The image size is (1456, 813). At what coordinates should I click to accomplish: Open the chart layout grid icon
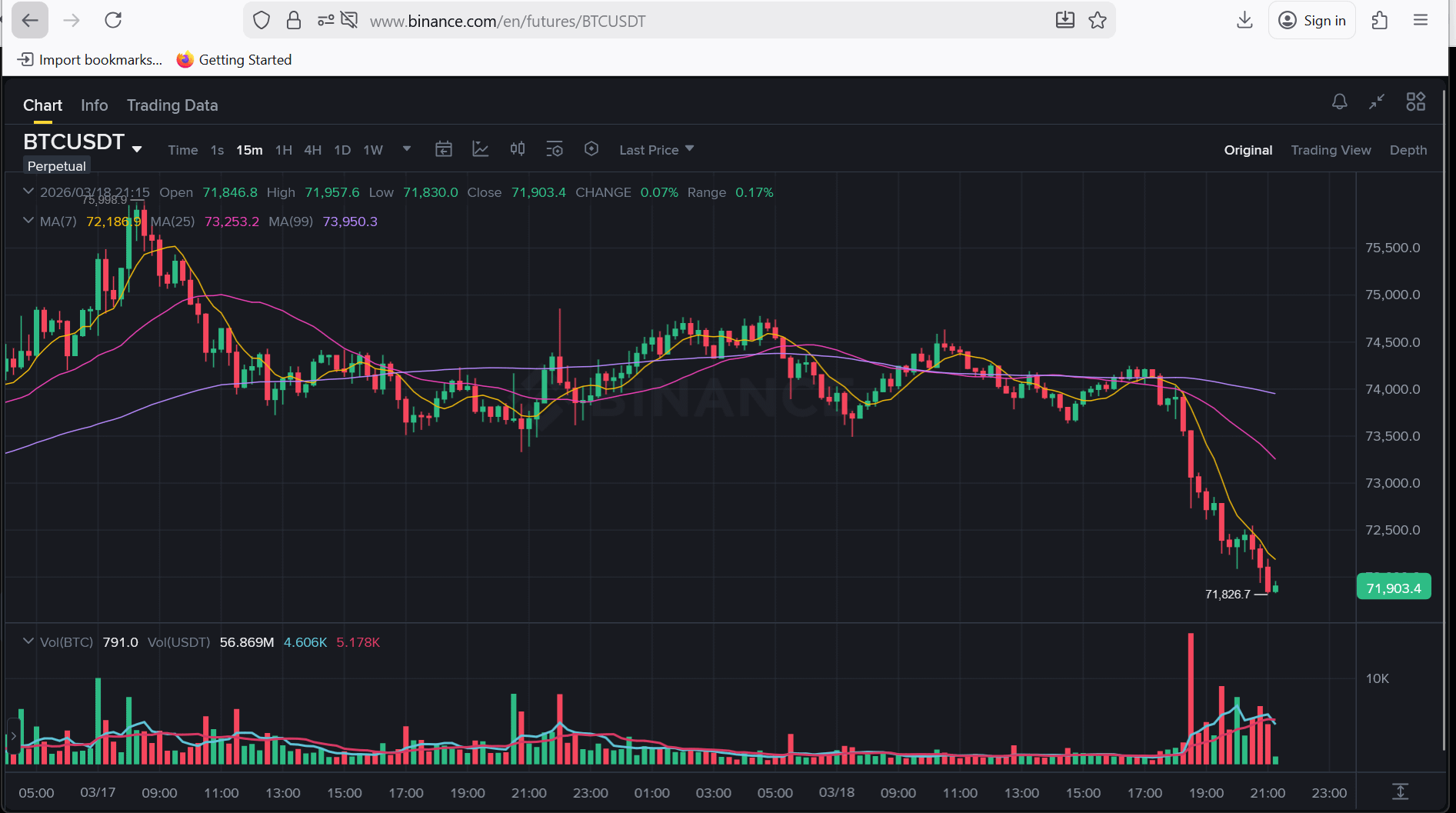(x=1416, y=102)
